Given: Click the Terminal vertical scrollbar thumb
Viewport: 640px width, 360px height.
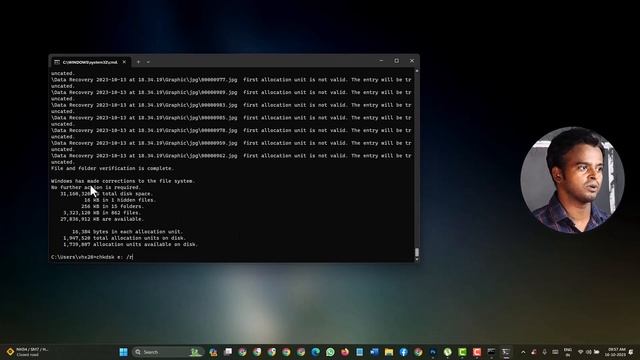Looking at the screenshot, I should [x=417, y=252].
